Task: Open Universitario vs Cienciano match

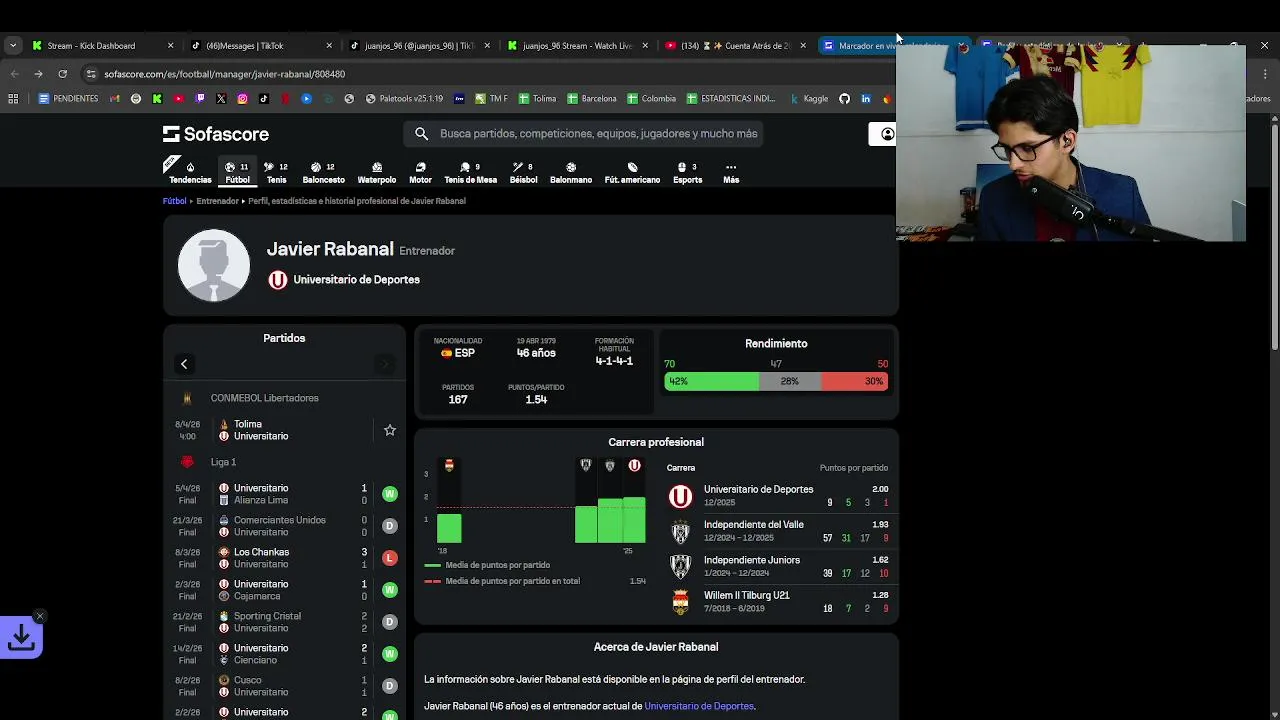Action: click(285, 654)
